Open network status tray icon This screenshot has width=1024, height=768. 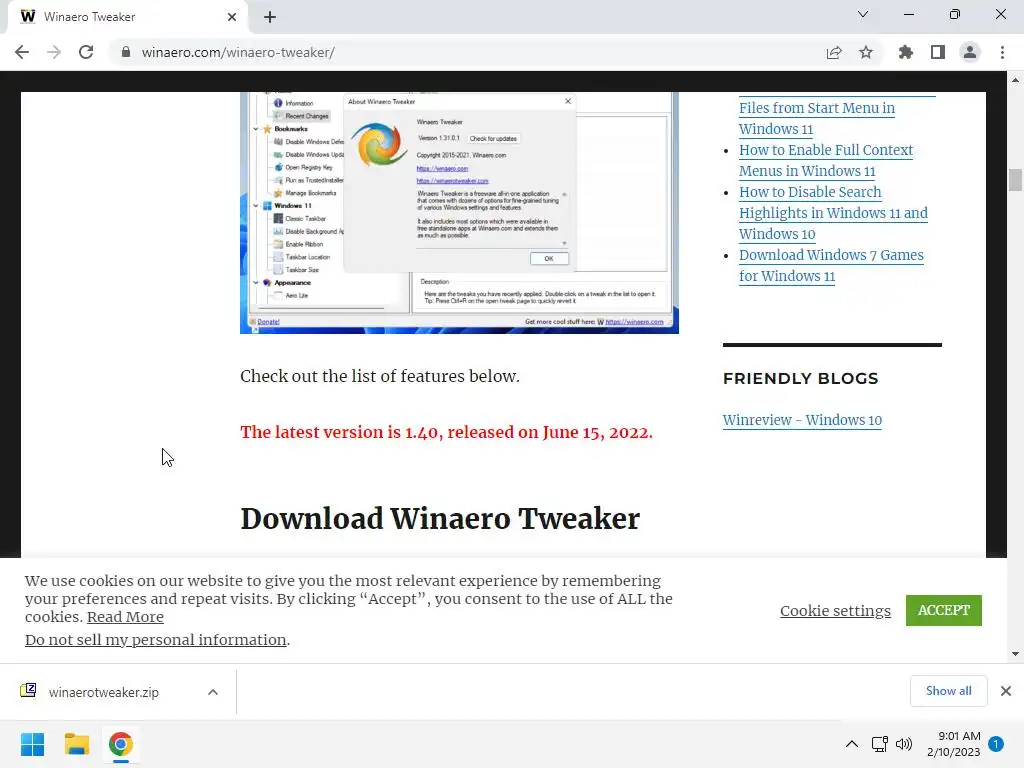coord(879,744)
